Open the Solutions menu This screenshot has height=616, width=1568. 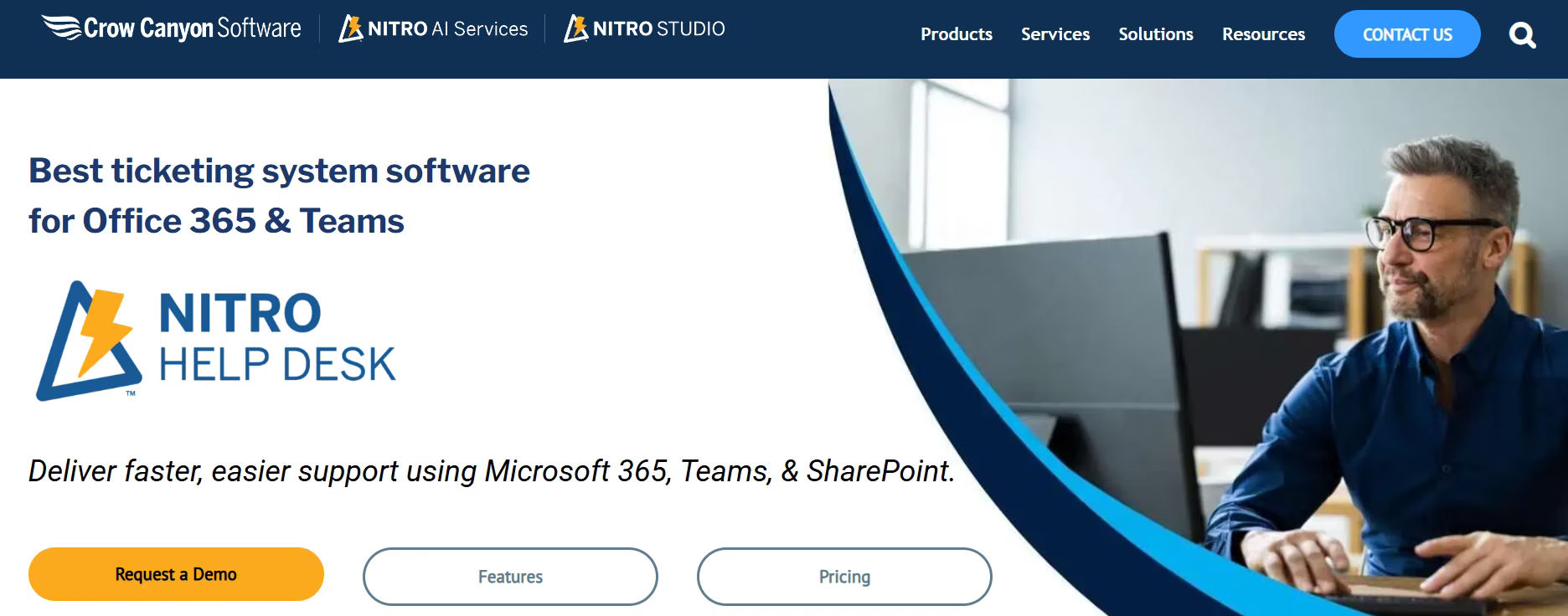pyautogui.click(x=1156, y=34)
